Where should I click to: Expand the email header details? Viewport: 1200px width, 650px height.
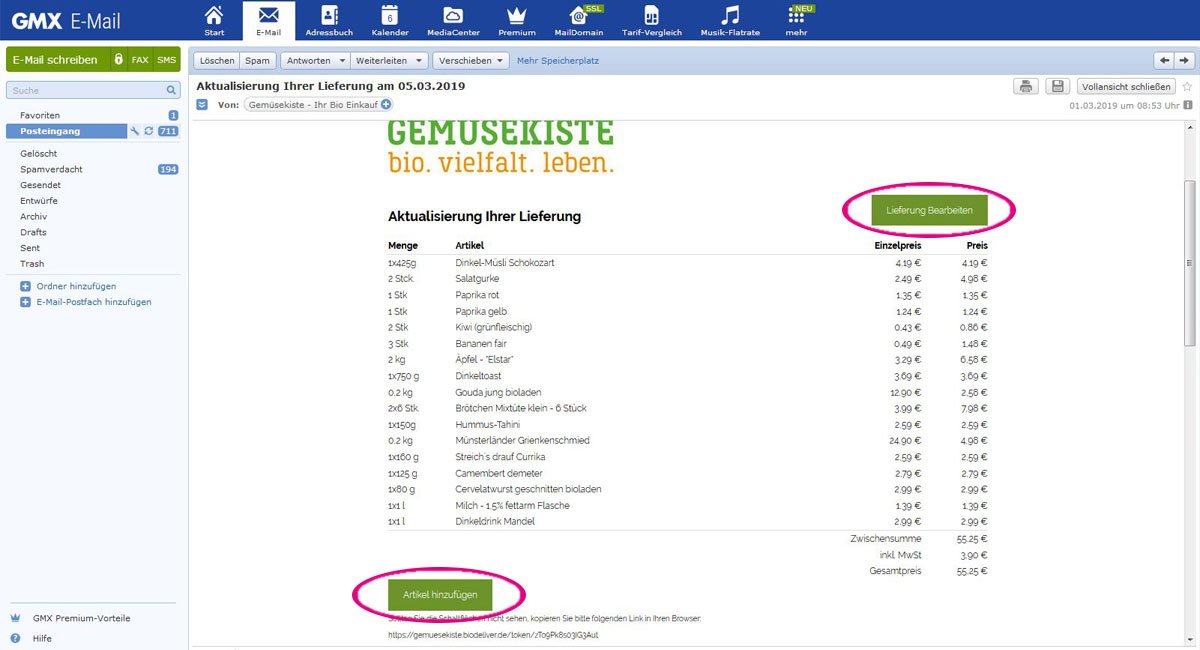202,104
